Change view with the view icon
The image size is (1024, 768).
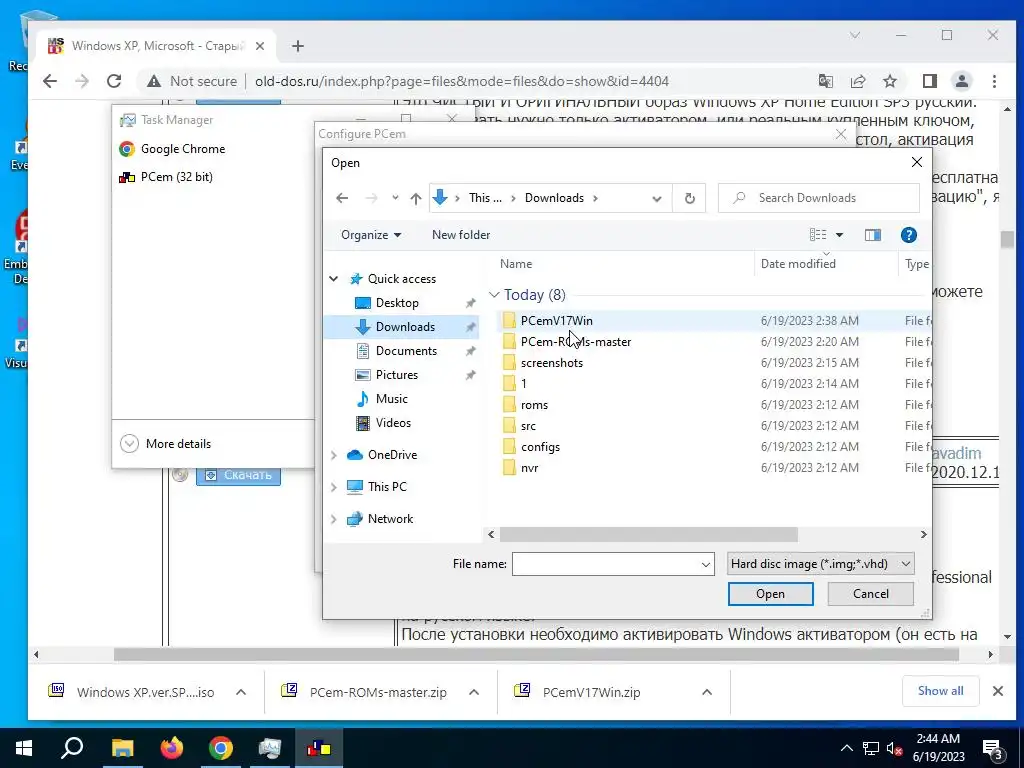click(818, 235)
